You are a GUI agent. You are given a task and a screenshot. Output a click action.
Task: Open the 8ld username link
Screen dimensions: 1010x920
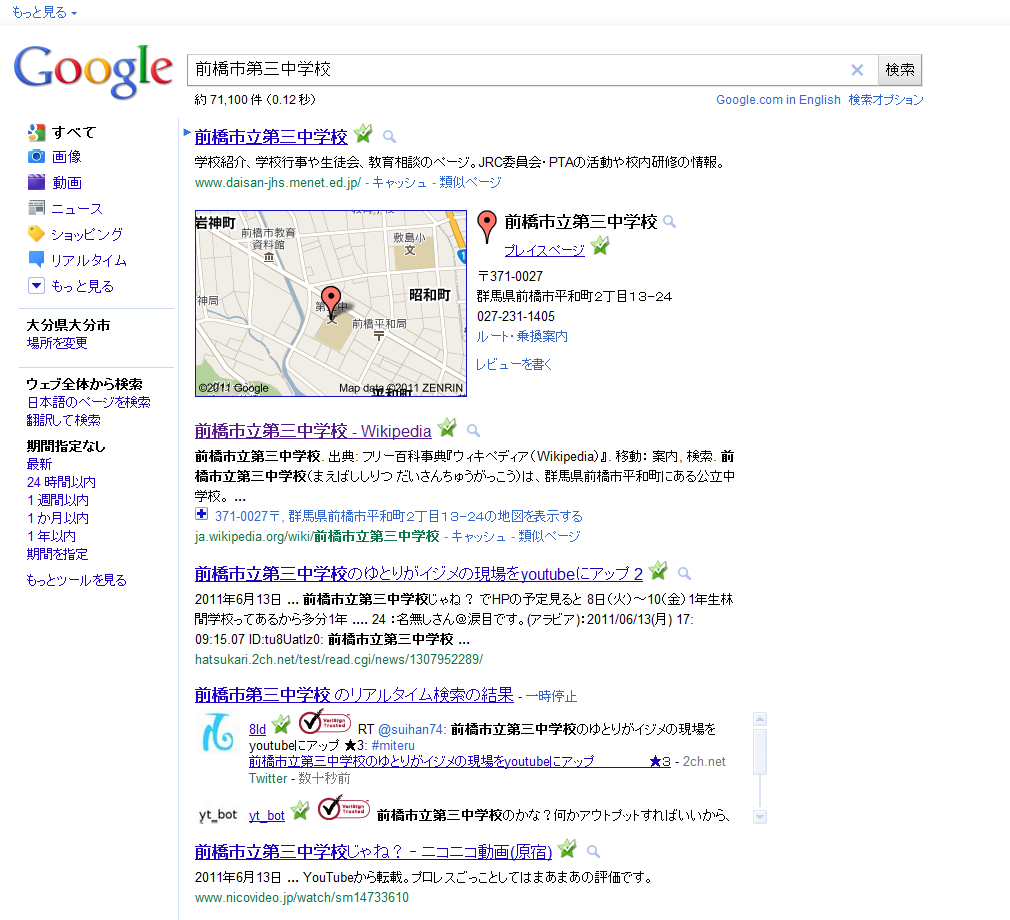(x=257, y=729)
